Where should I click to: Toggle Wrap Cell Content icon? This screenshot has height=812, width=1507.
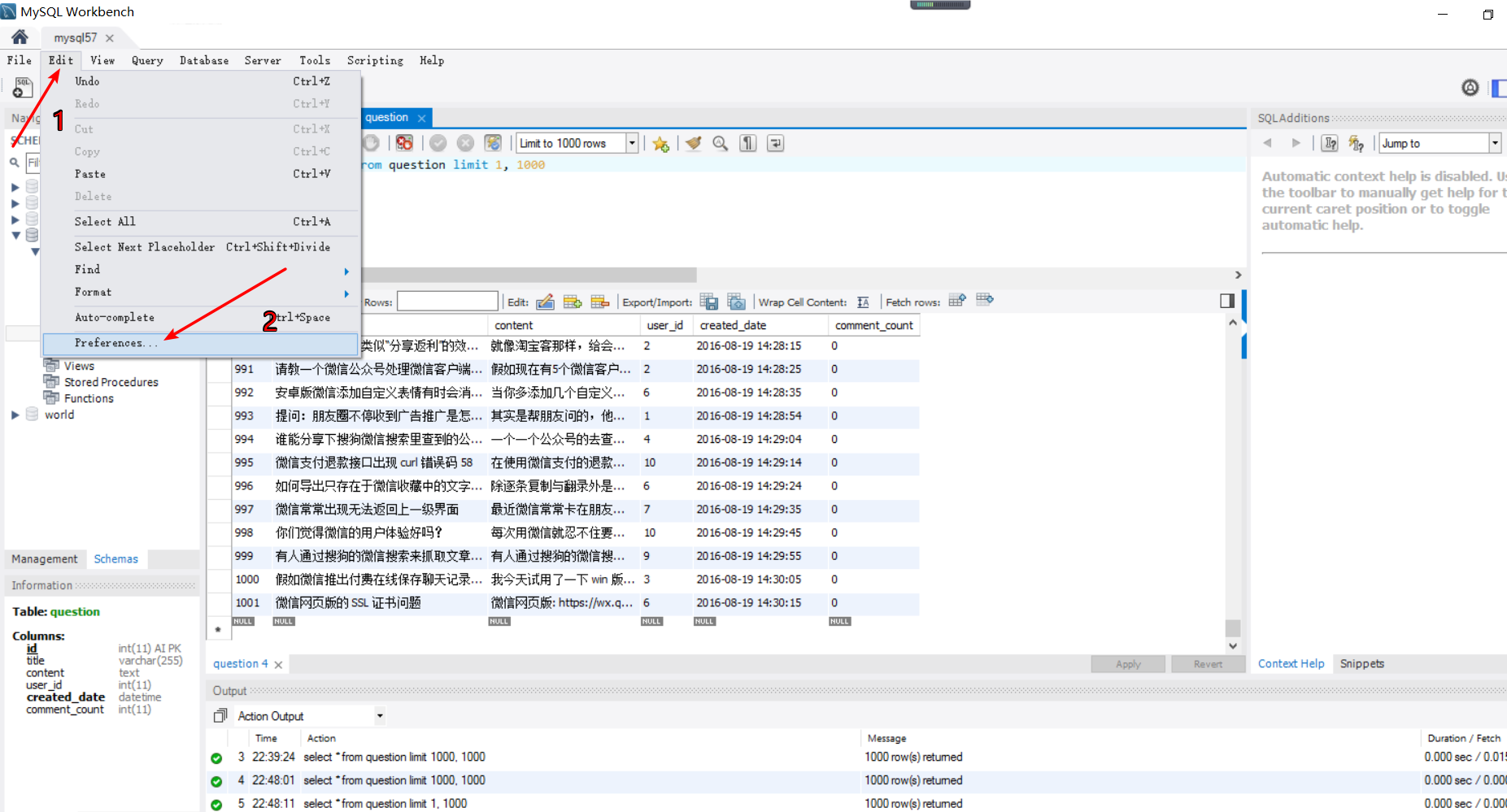[863, 302]
